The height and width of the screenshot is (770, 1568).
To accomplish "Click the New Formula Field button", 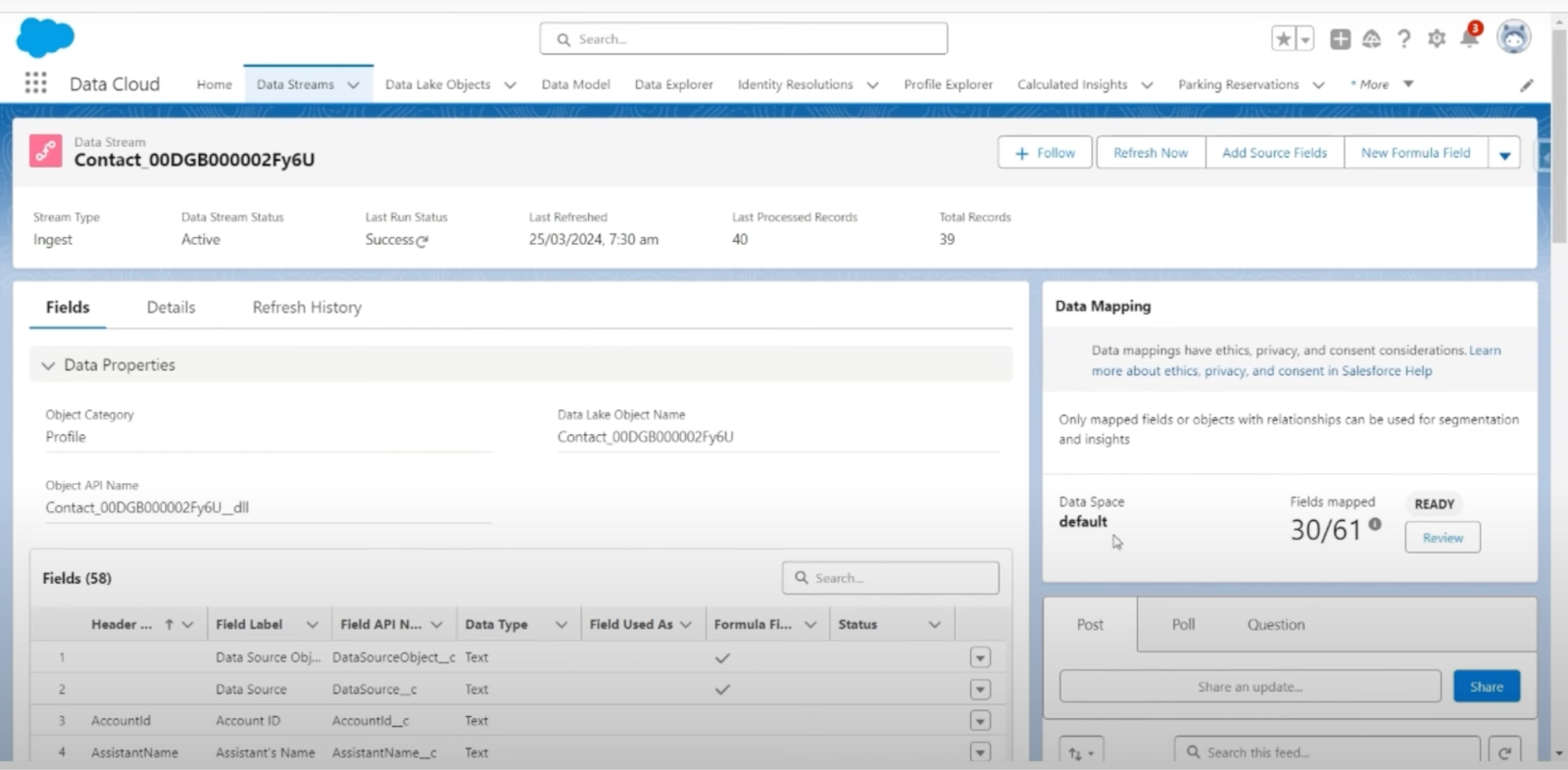I will 1415,153.
